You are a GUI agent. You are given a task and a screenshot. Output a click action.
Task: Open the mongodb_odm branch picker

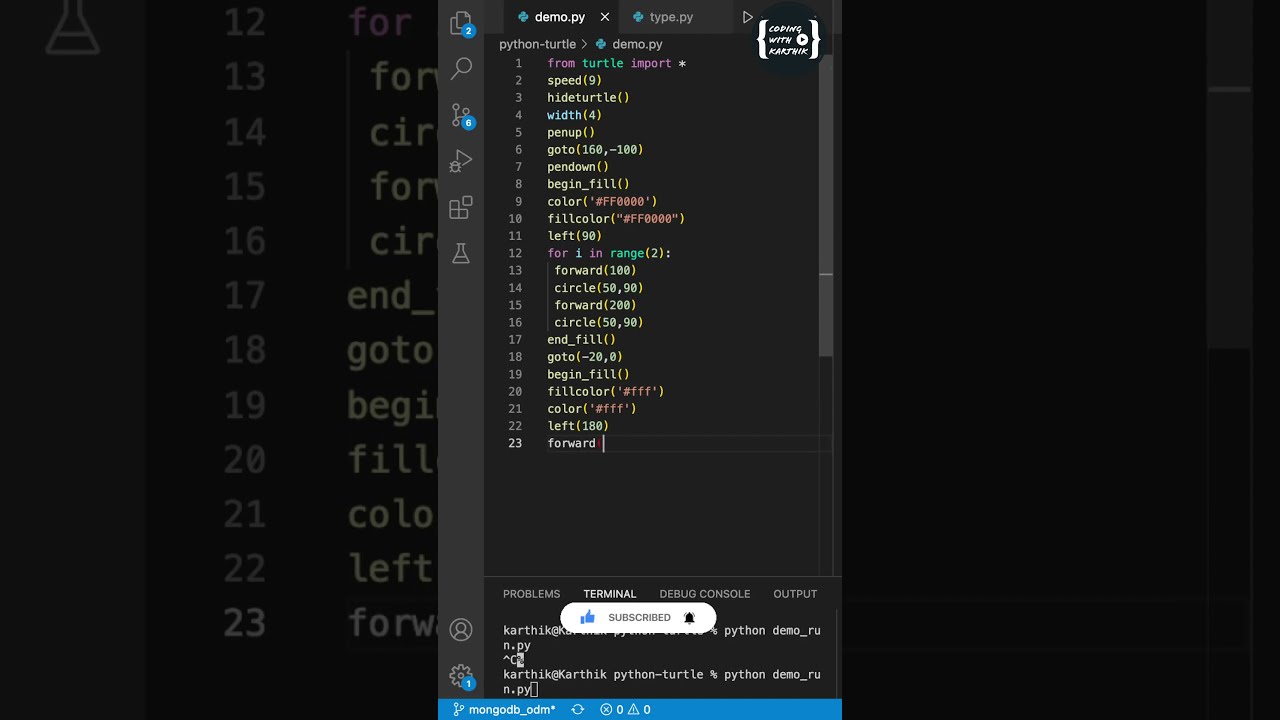(504, 710)
